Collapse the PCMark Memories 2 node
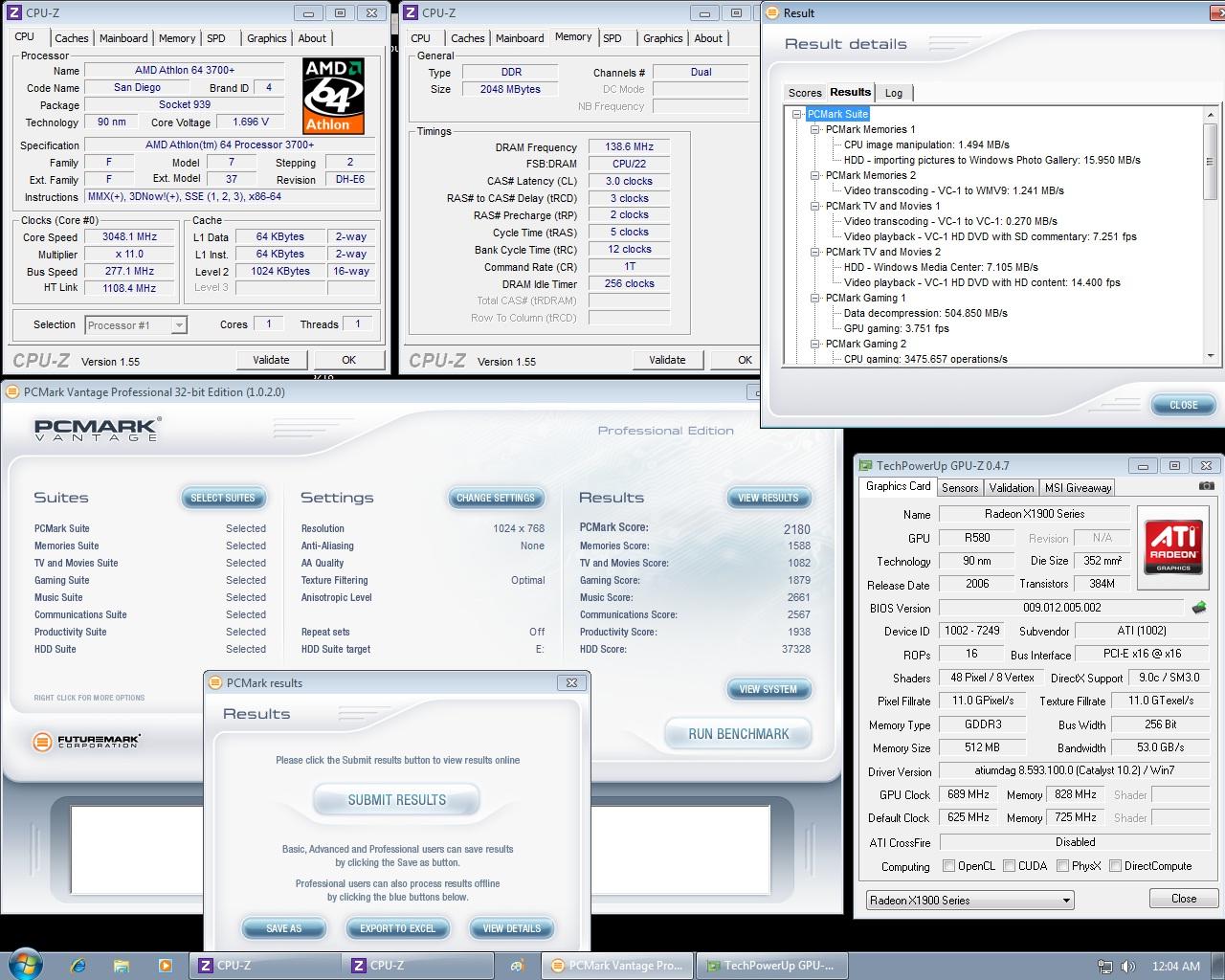 [x=815, y=175]
